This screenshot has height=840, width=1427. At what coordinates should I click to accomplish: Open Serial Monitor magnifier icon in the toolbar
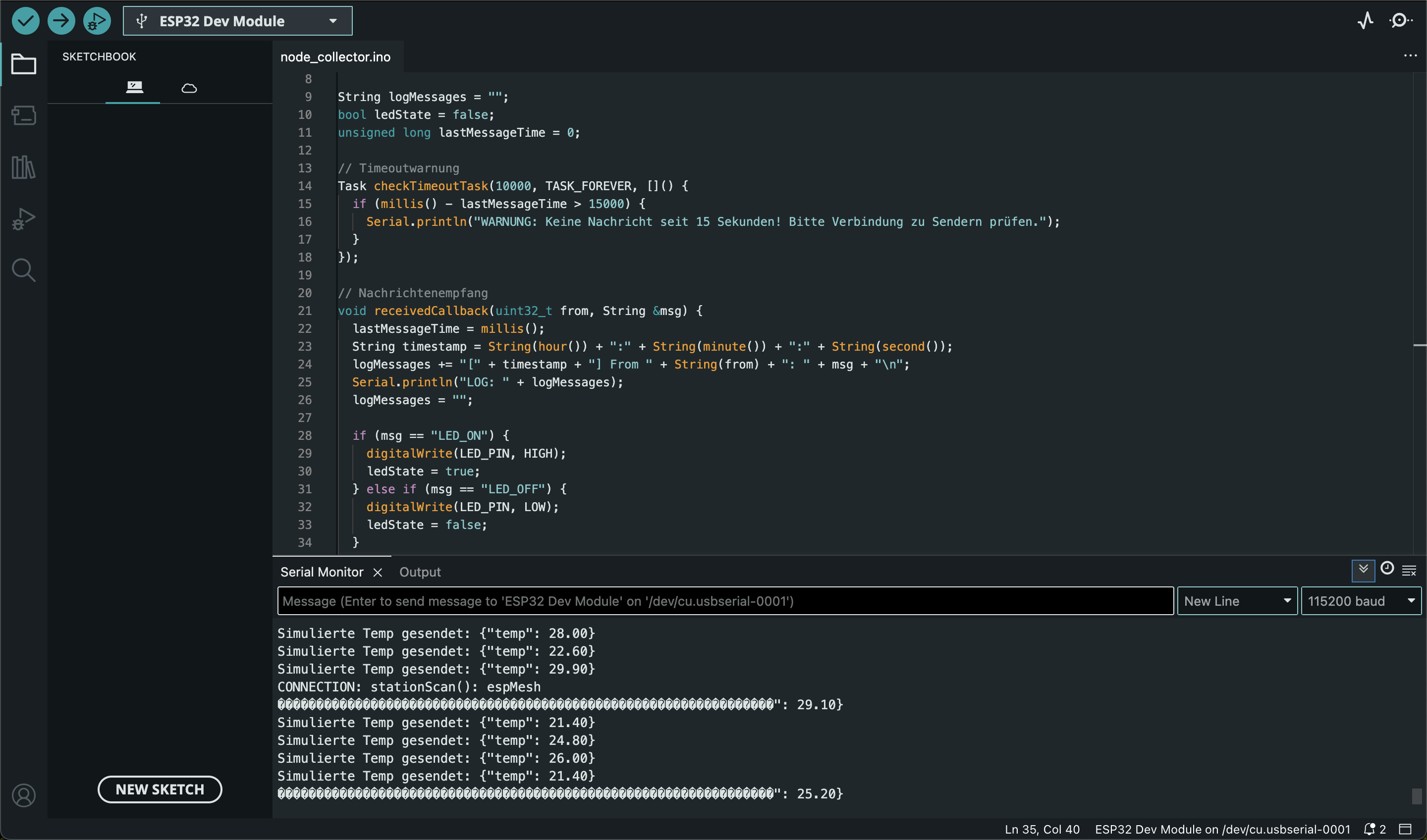(1401, 21)
